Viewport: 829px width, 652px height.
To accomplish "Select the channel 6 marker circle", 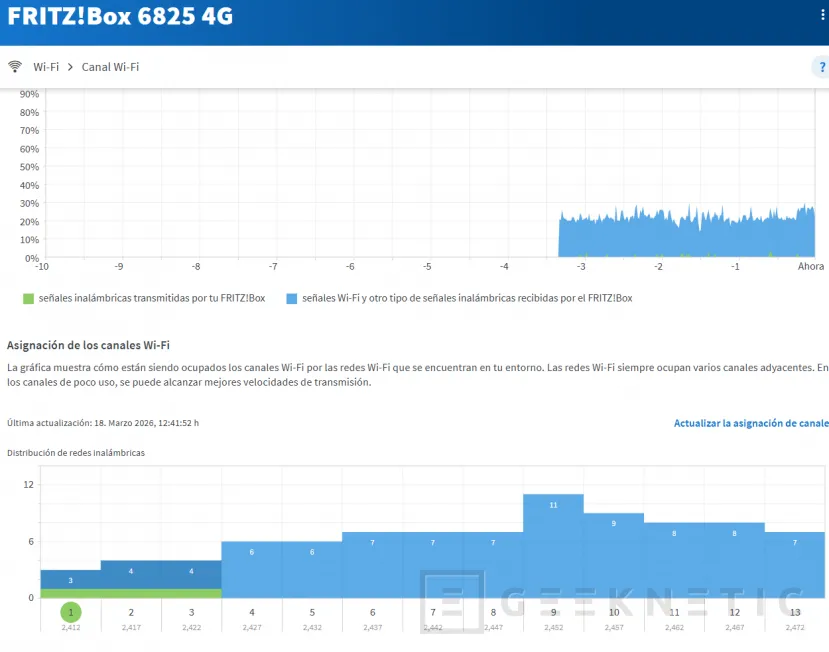I will [371, 610].
